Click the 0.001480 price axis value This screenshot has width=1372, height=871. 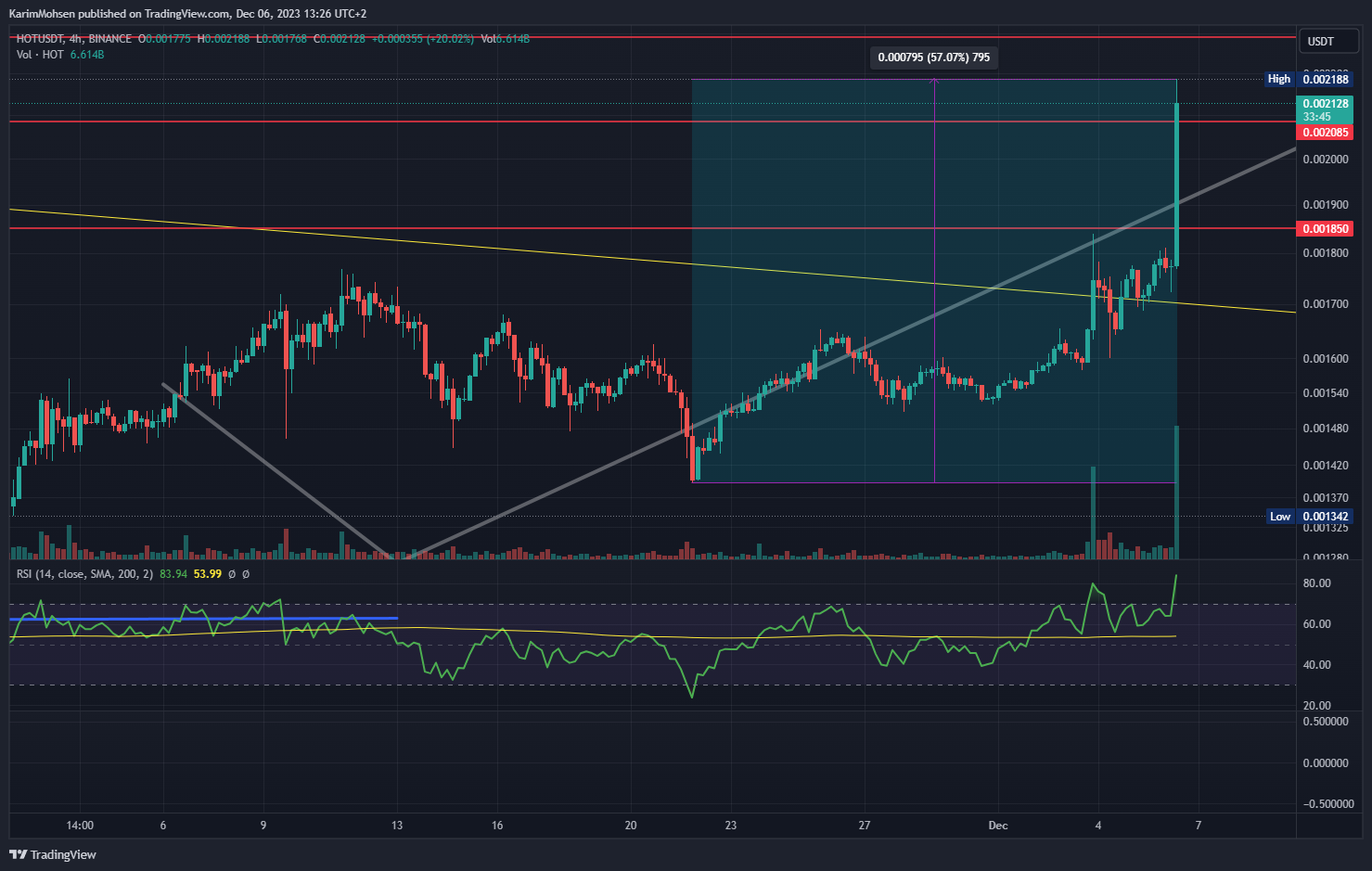(1326, 429)
